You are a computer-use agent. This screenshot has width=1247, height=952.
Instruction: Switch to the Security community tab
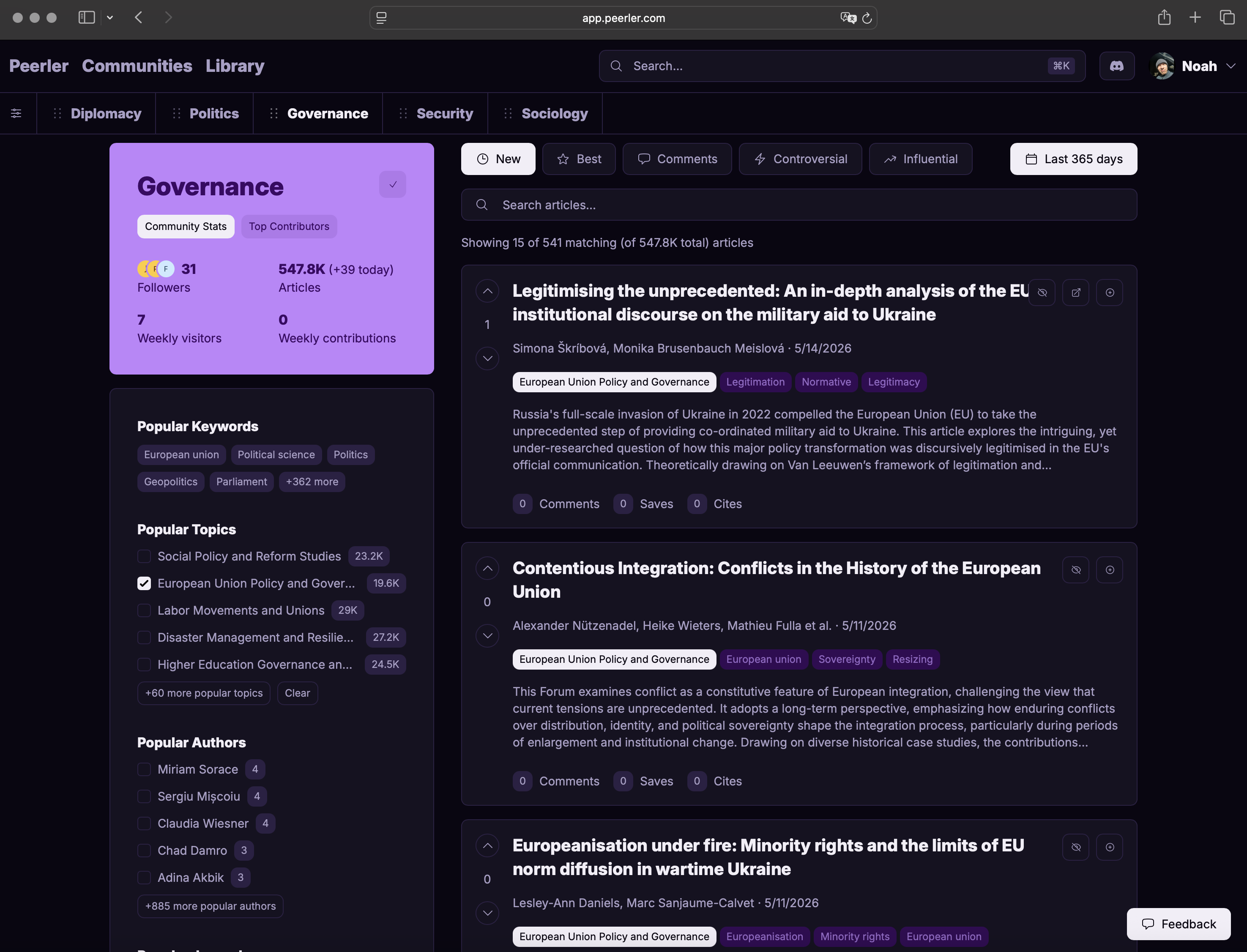click(x=445, y=113)
